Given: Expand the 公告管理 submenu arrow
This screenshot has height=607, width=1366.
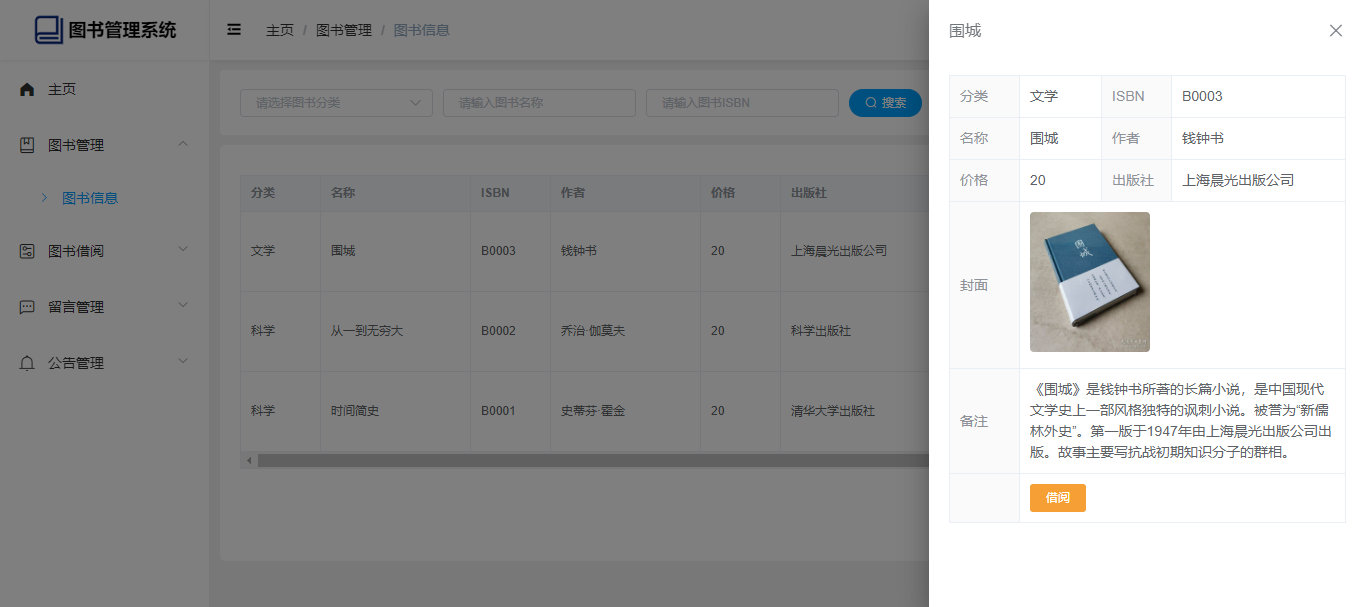Looking at the screenshot, I should coord(183,362).
